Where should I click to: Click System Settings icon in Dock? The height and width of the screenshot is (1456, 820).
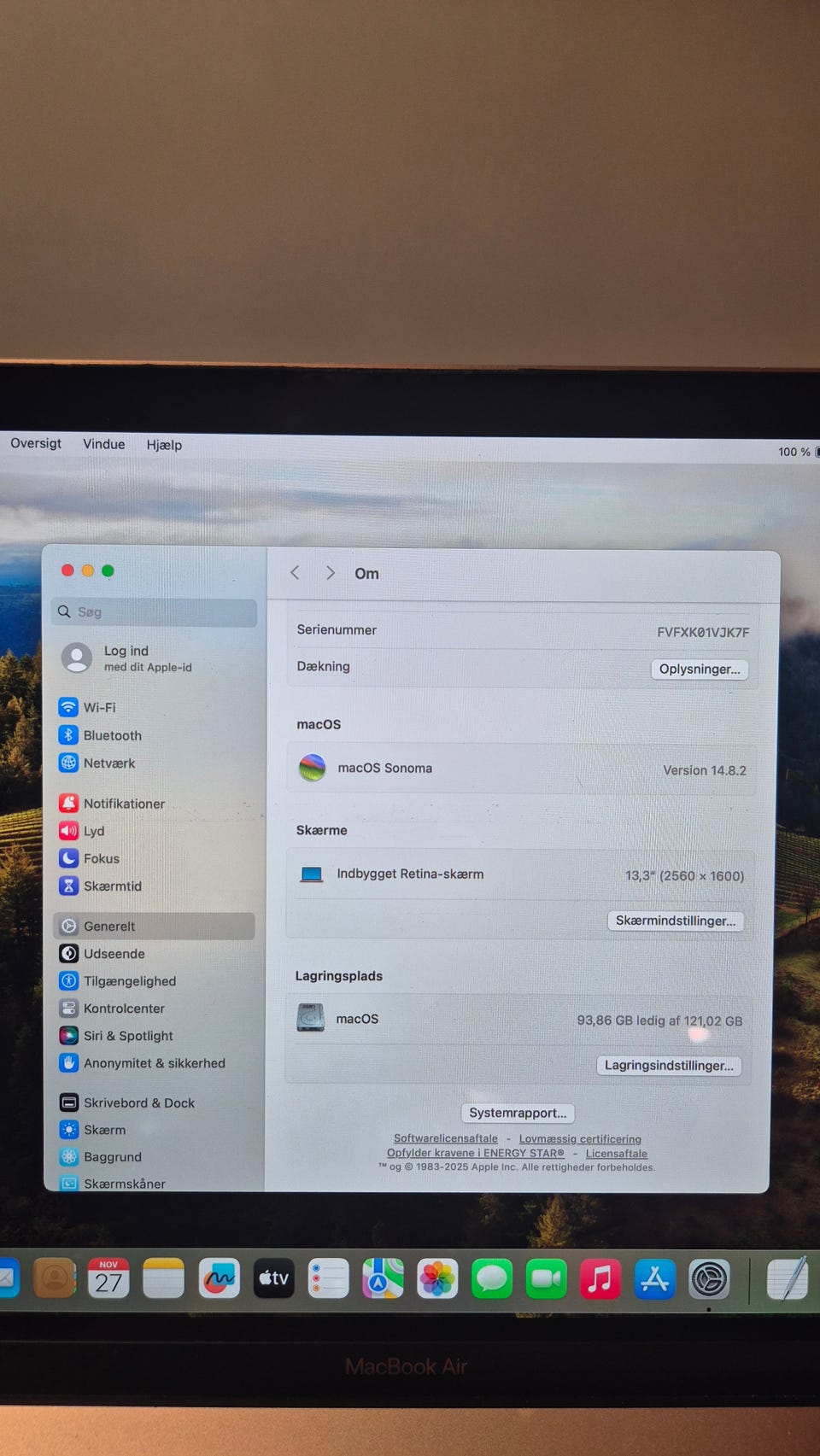coord(709,1278)
